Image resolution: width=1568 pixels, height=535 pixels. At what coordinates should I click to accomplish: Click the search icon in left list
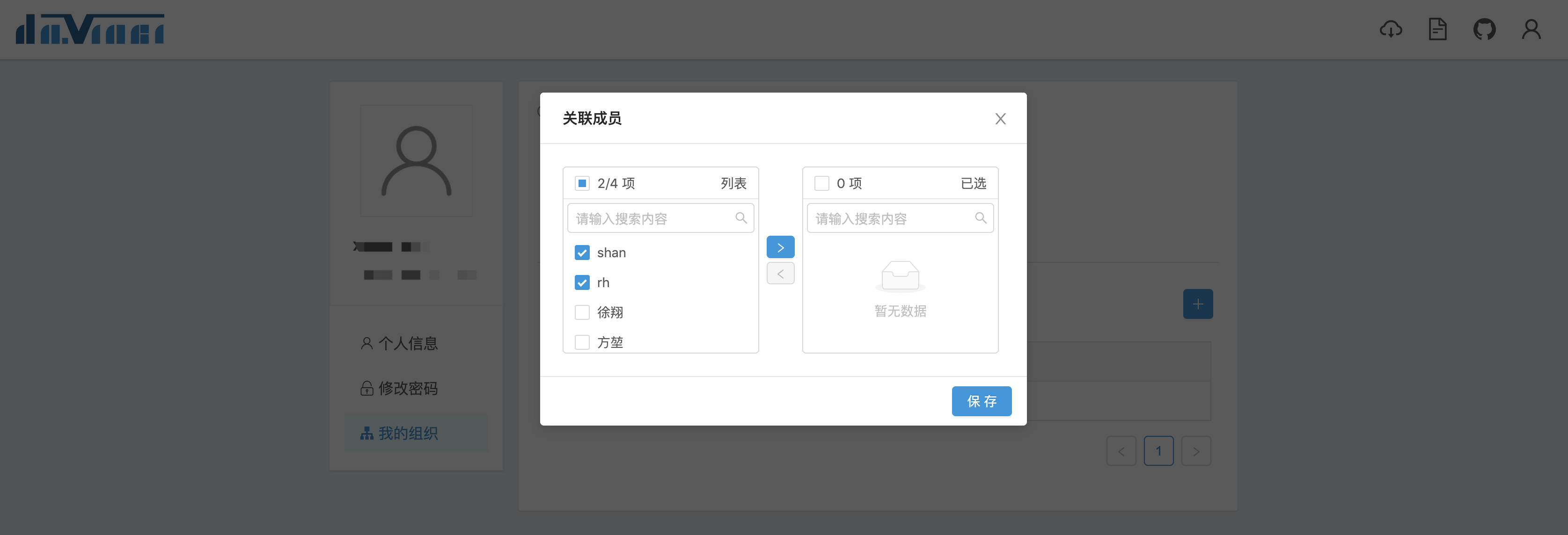point(741,218)
